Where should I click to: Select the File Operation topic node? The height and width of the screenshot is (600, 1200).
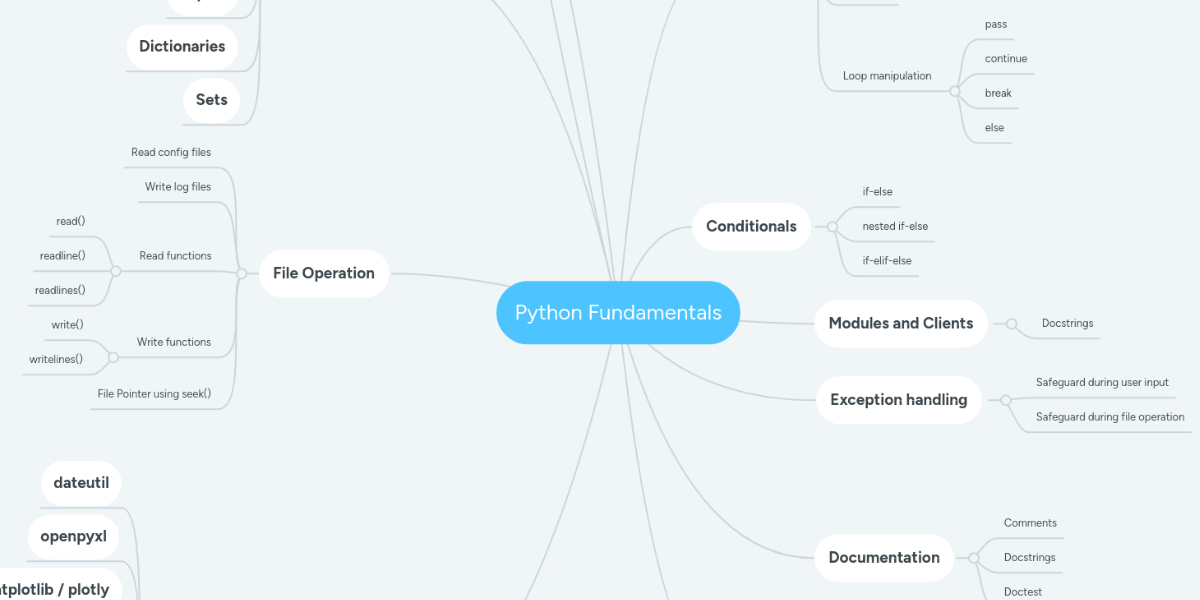point(323,273)
